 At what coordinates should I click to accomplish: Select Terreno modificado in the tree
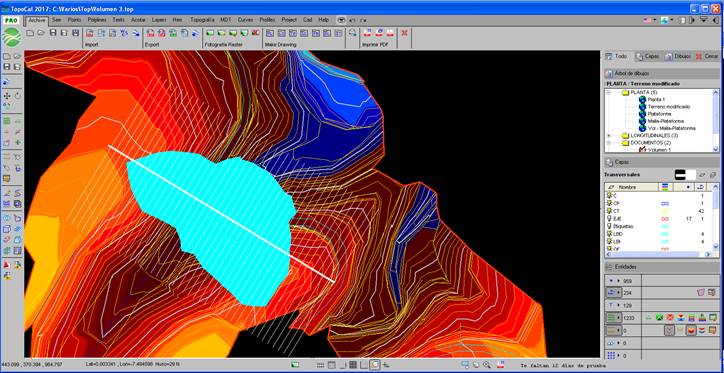669,107
